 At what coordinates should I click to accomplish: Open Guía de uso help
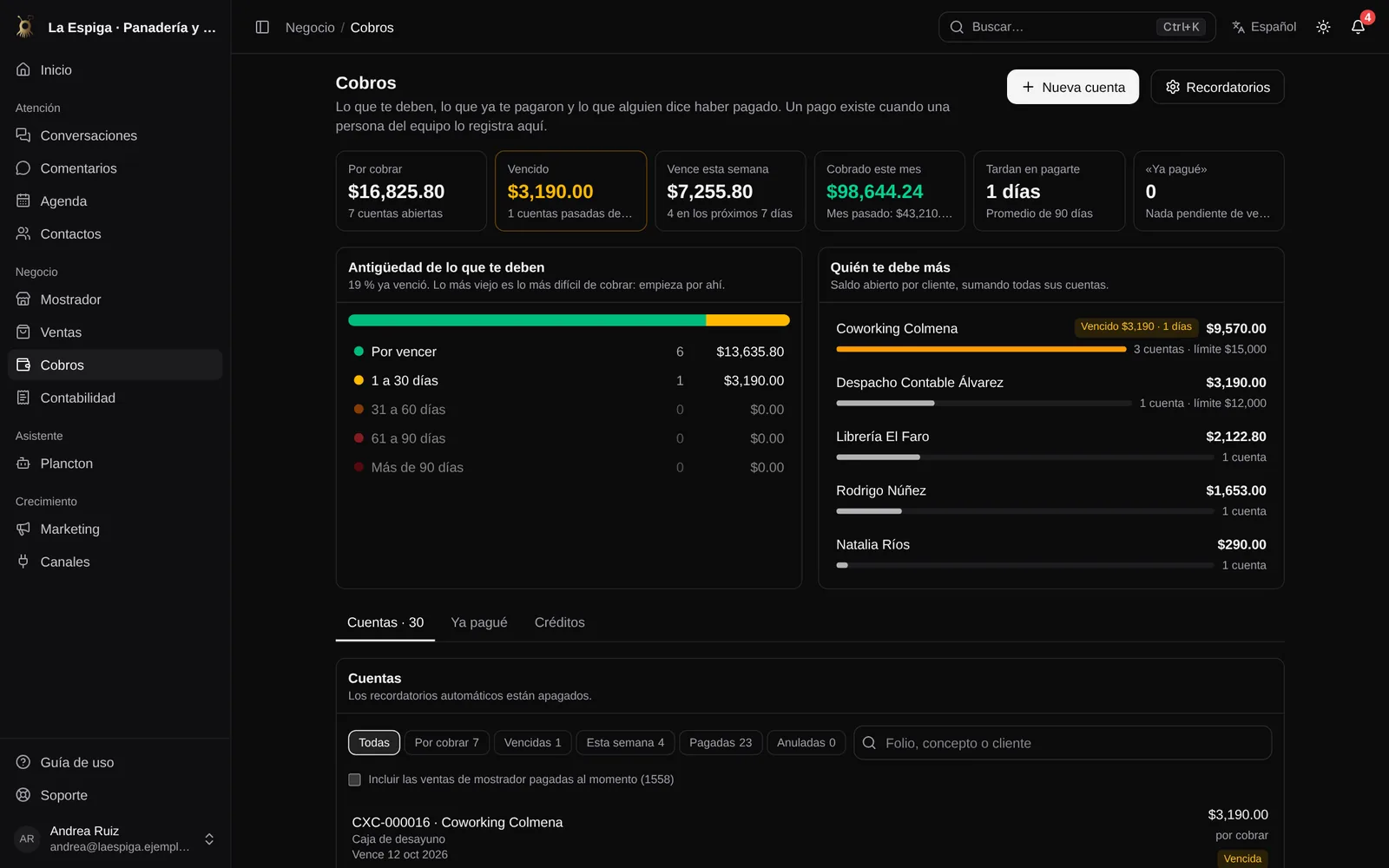pyautogui.click(x=115, y=762)
